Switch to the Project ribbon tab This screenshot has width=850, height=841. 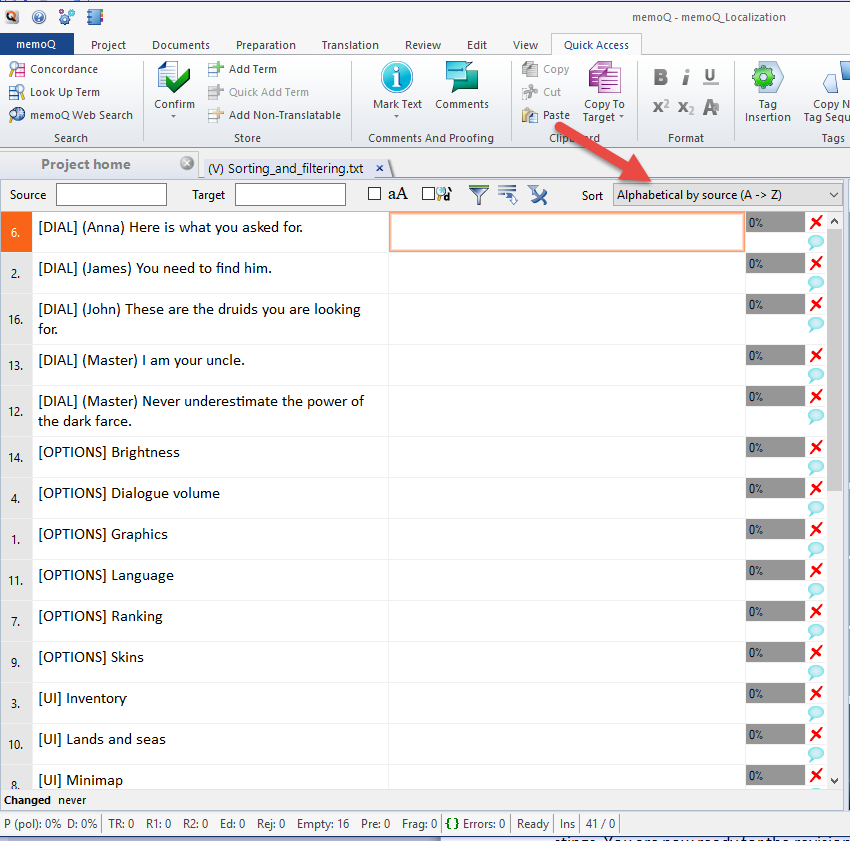108,45
